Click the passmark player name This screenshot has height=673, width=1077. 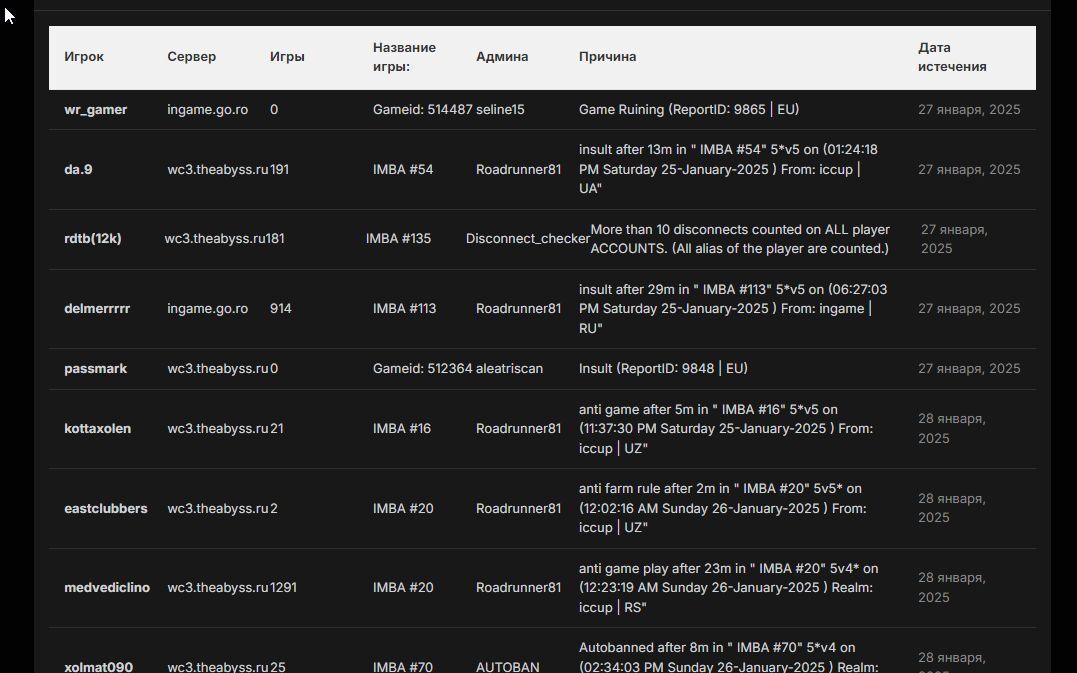[95, 369]
